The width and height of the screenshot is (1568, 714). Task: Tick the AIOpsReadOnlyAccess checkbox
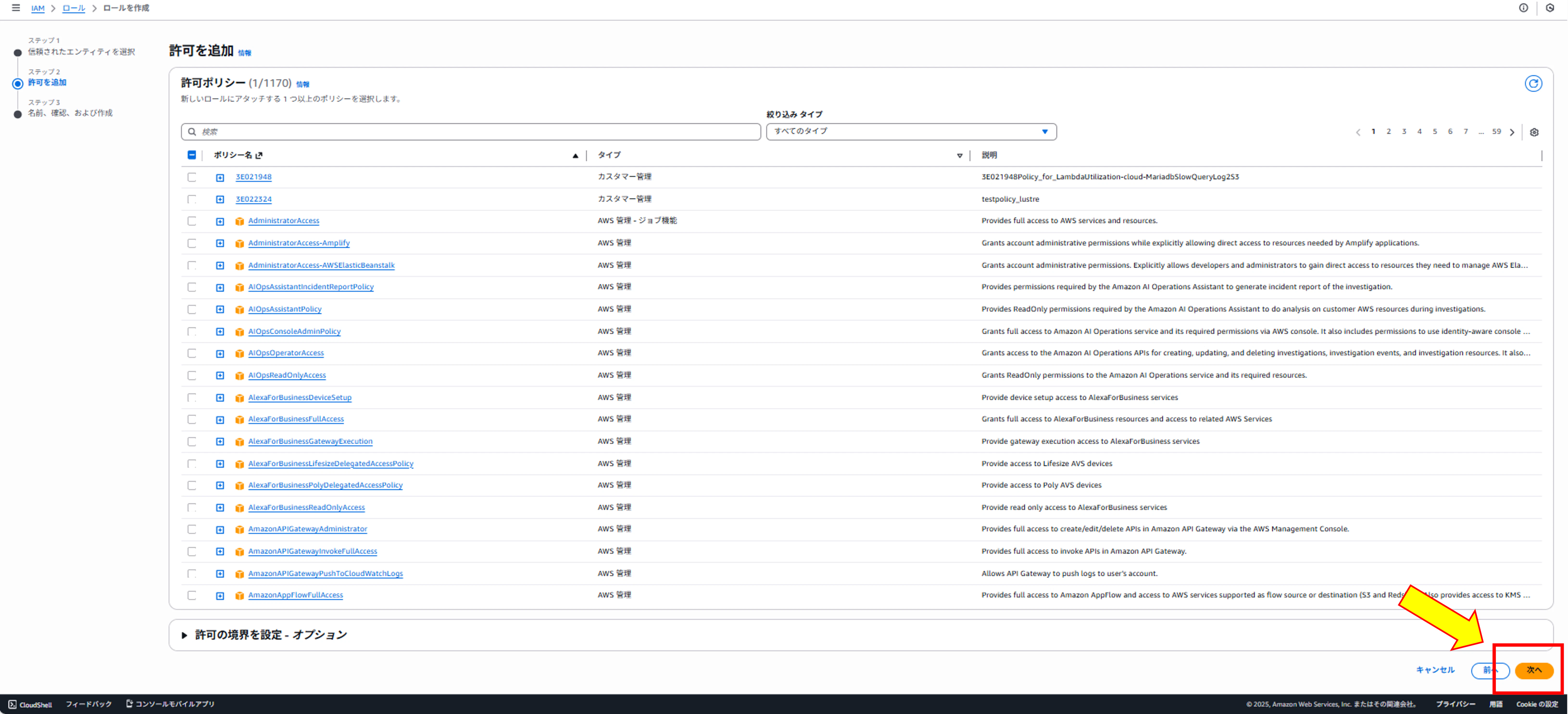192,376
